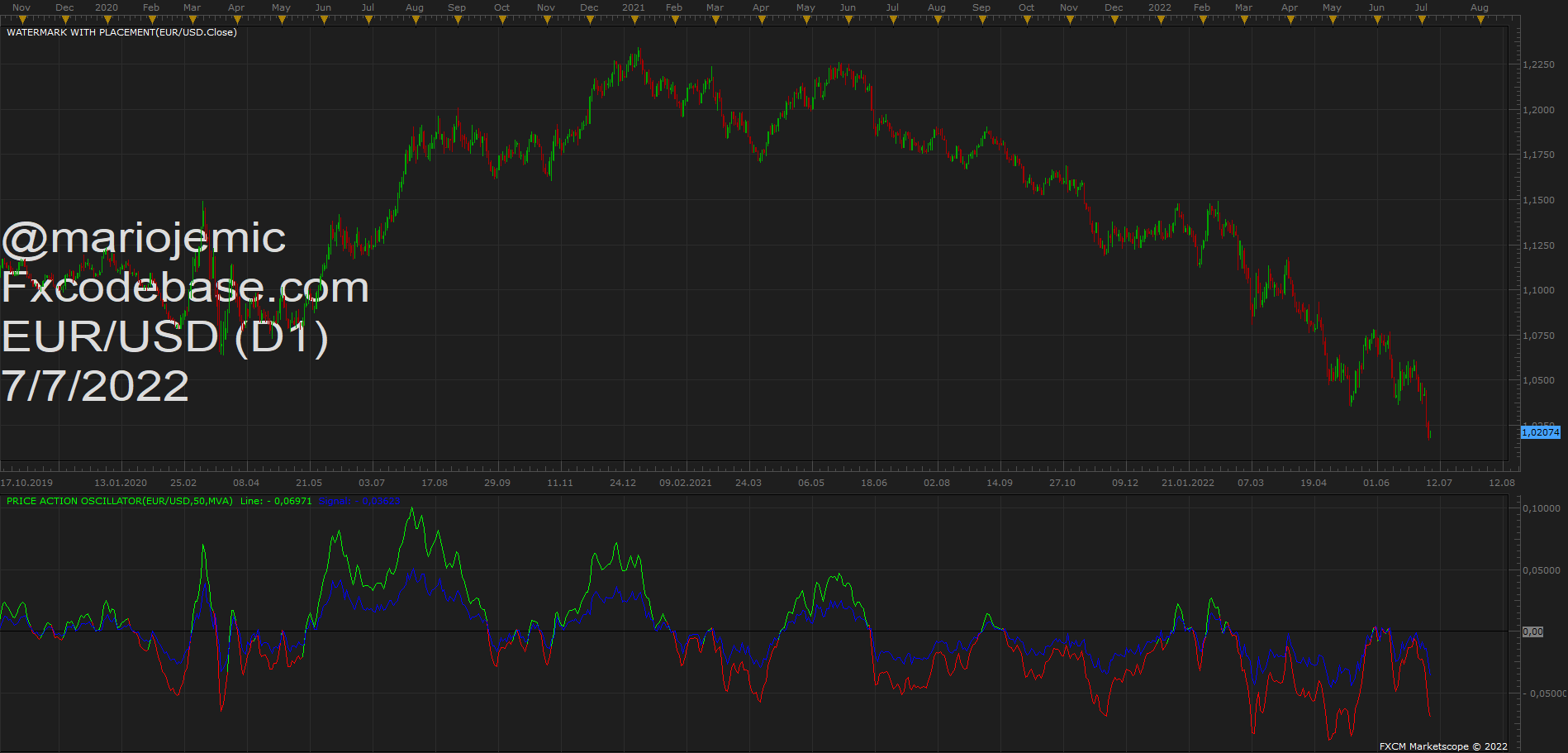Select the 2021 year label on top timeline
The image size is (1568, 753).
(634, 7)
